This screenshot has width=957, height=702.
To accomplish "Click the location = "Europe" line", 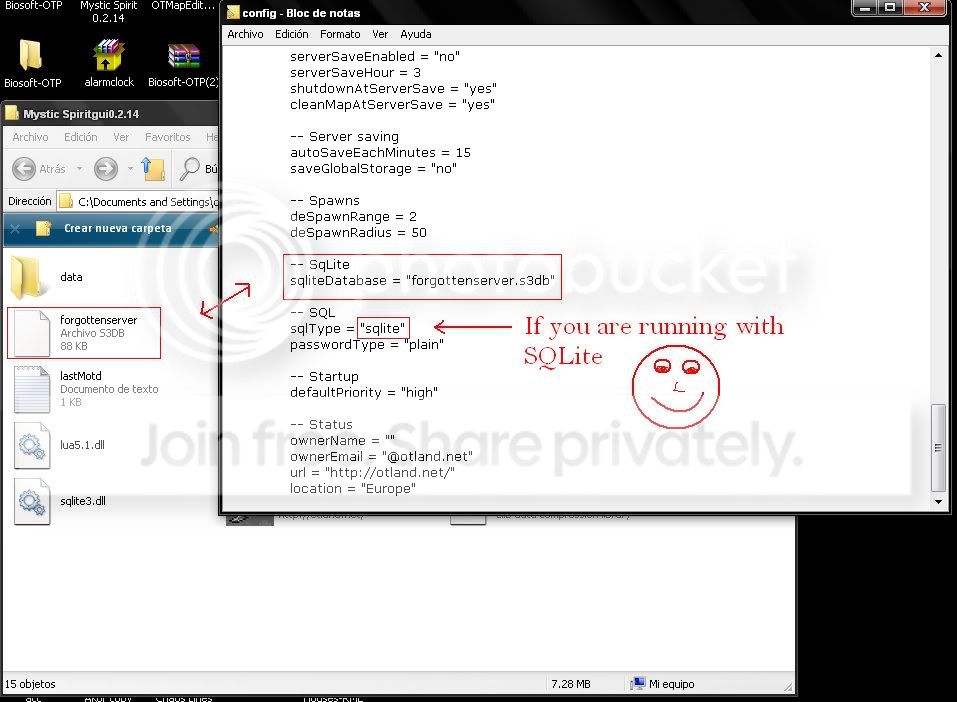I will (x=353, y=488).
